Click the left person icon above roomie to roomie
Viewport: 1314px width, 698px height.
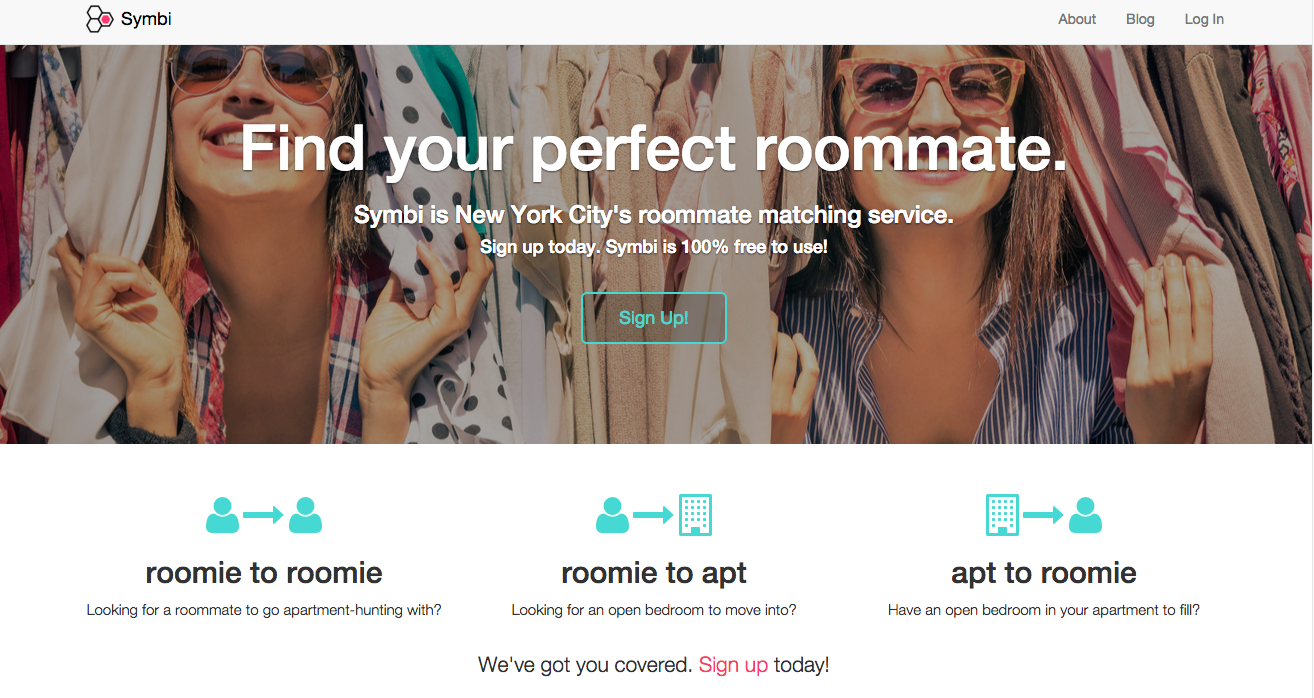tap(222, 515)
